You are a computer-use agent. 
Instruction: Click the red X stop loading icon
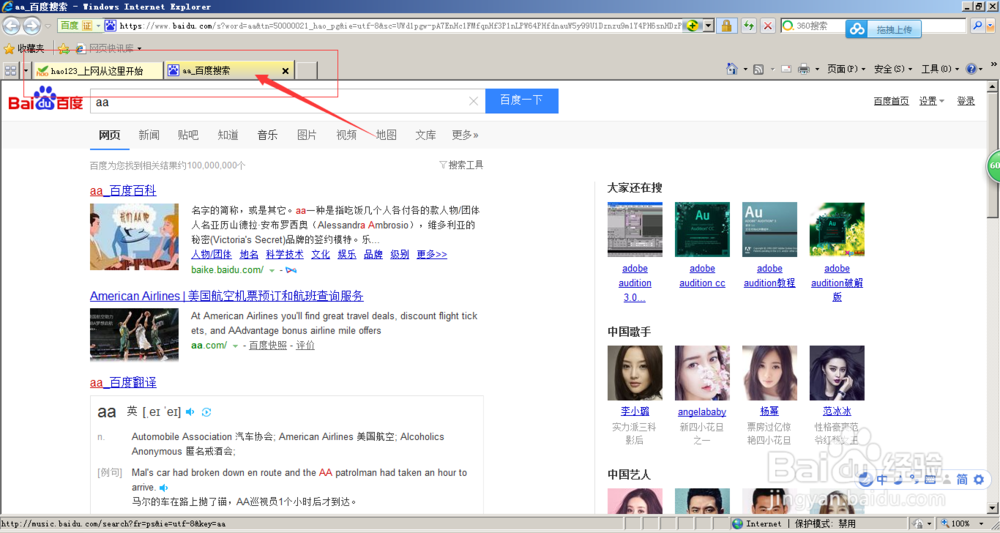[768, 26]
